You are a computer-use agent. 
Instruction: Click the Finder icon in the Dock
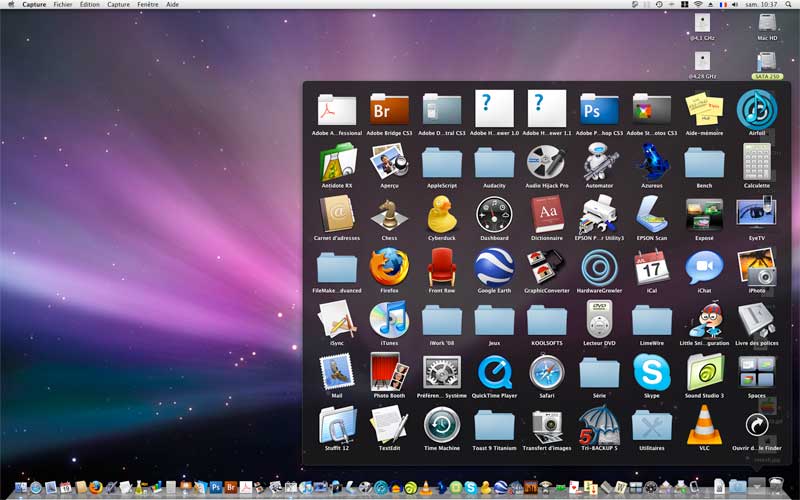21,487
